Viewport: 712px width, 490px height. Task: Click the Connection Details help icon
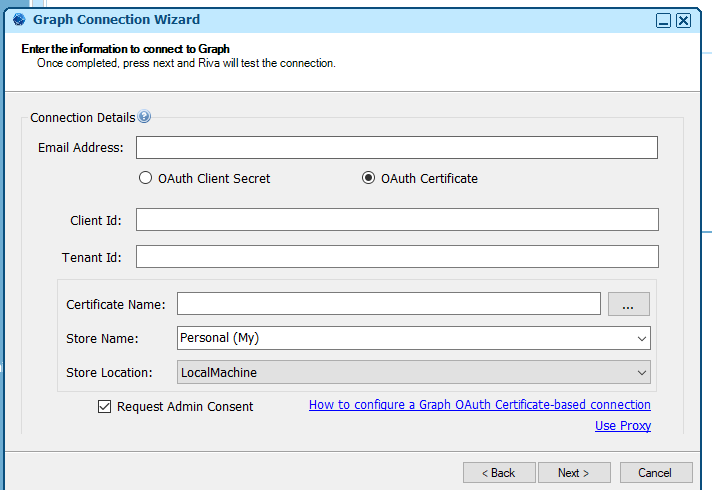pyautogui.click(x=144, y=117)
